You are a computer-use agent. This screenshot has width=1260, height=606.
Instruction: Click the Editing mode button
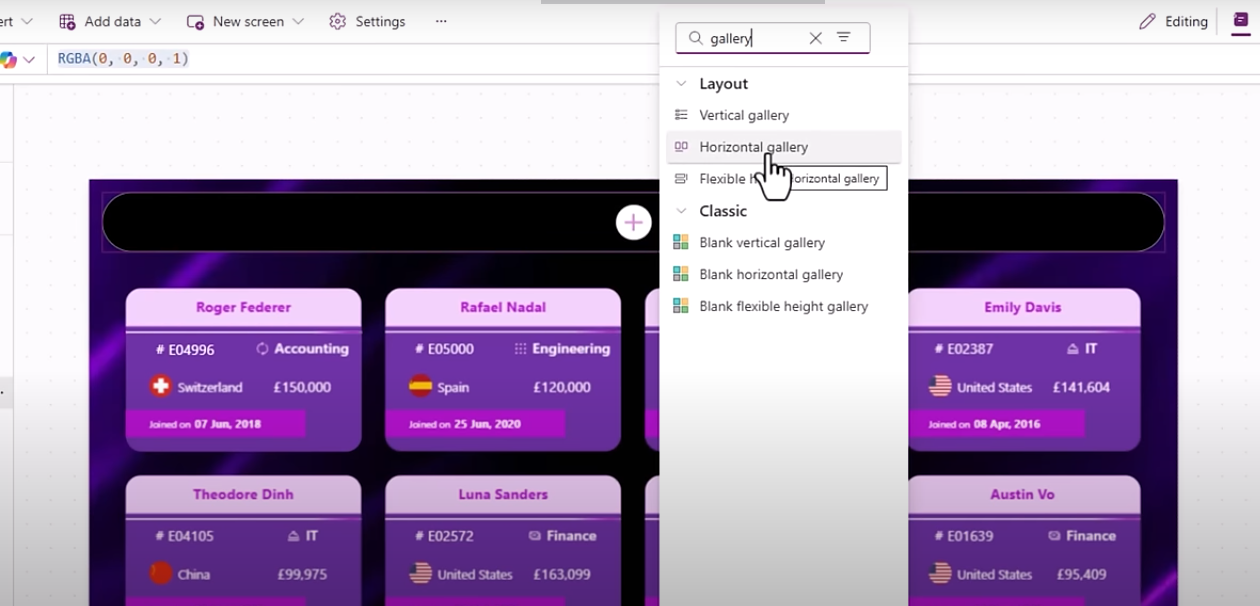(1173, 21)
